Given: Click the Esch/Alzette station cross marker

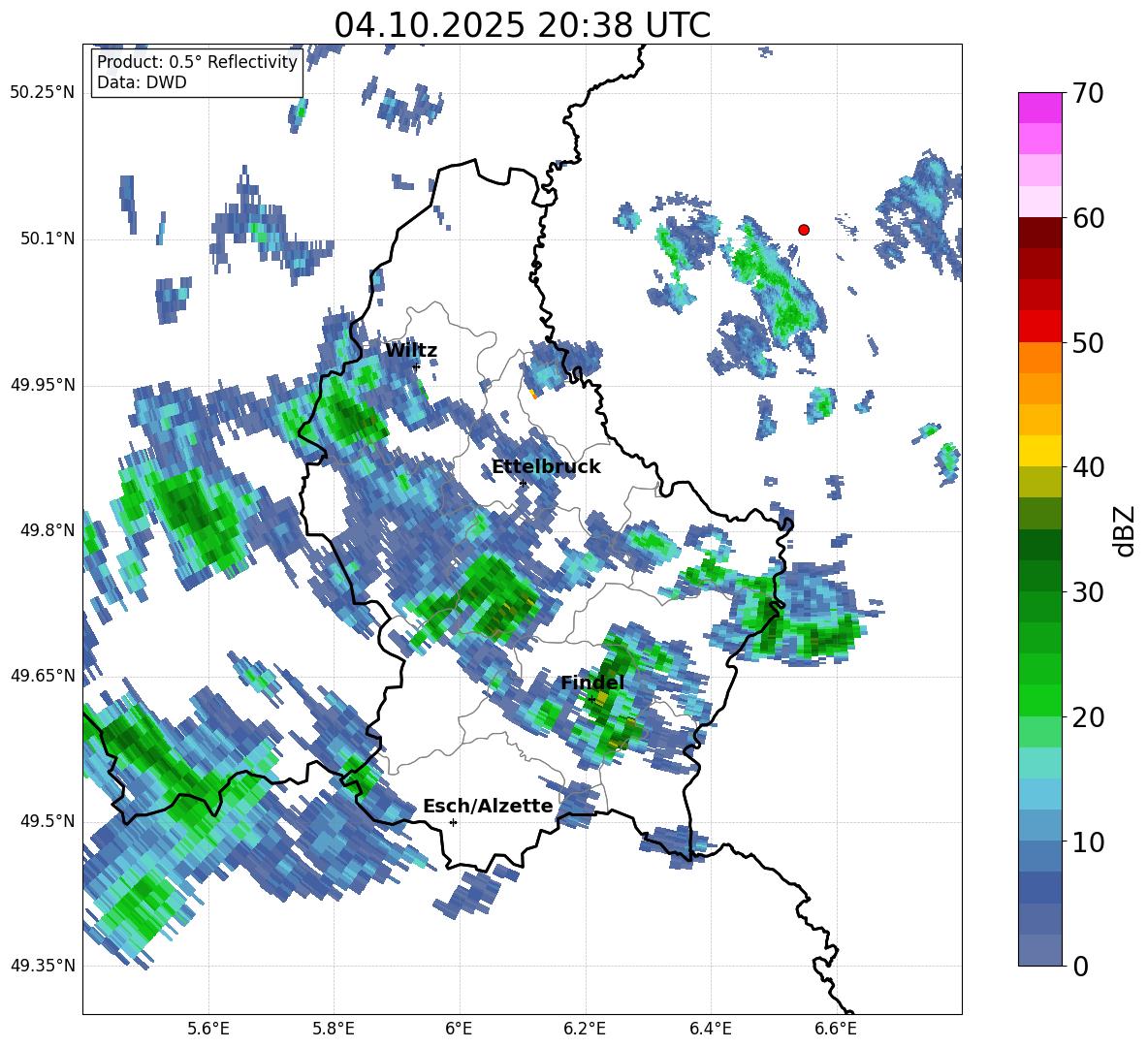Looking at the screenshot, I should pos(453,822).
